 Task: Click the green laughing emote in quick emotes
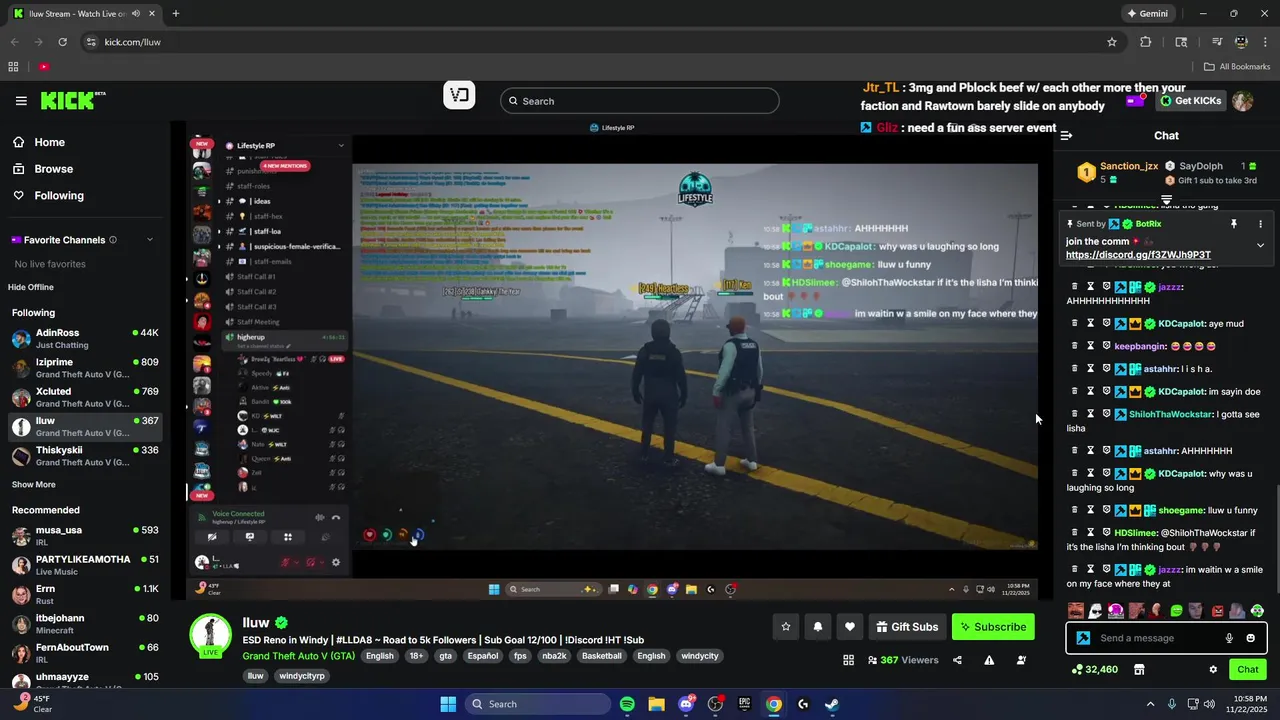click(x=1176, y=610)
